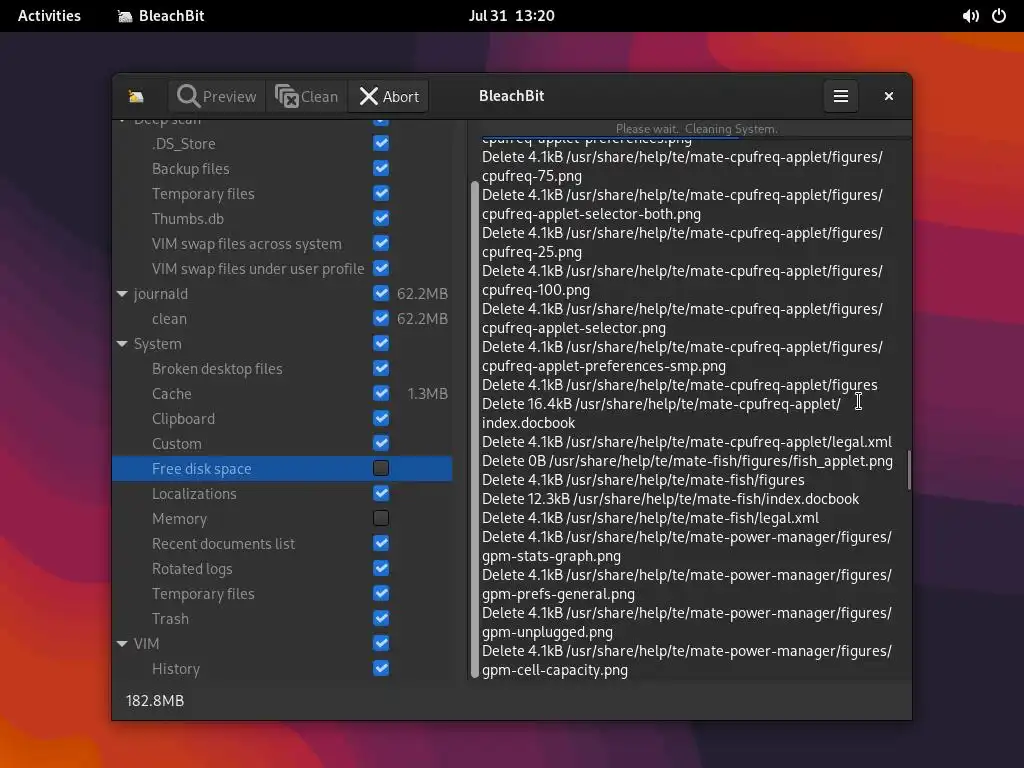Click the log output scrollbar thumb

[908, 470]
